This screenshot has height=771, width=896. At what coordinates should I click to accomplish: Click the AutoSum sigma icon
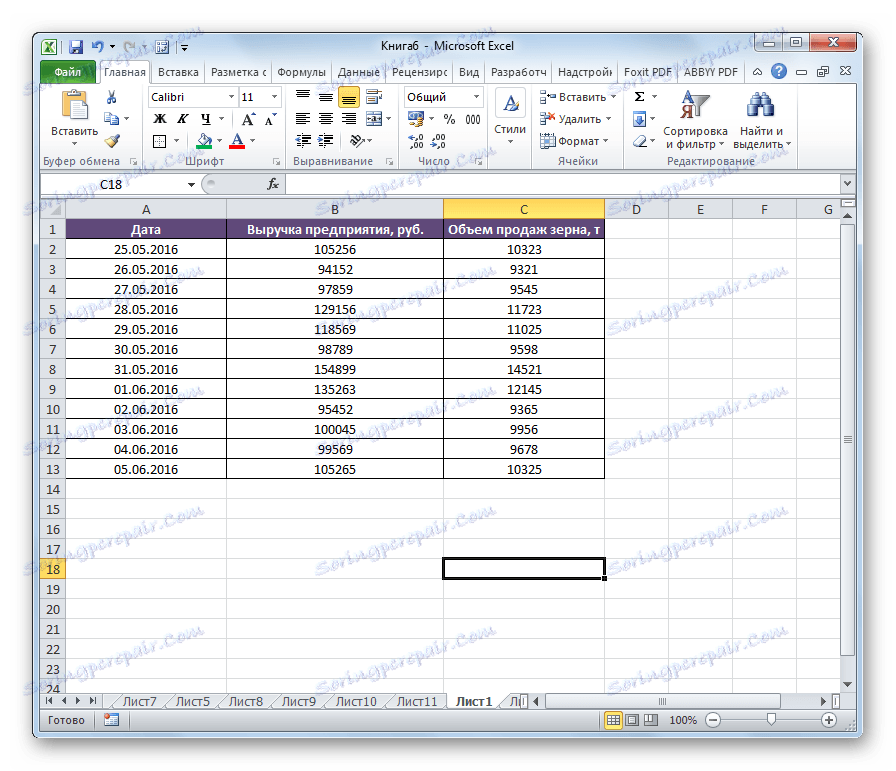click(x=640, y=97)
